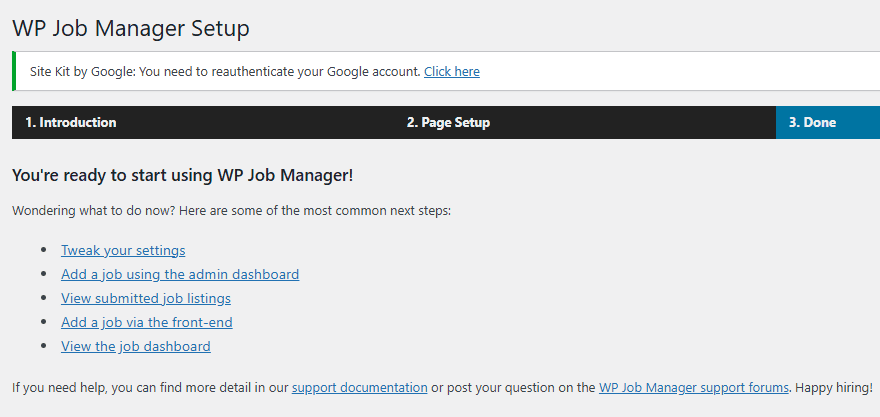Image resolution: width=880 pixels, height=417 pixels.
Task: Visit the WP Job Manager support forums
Action: (x=694, y=387)
